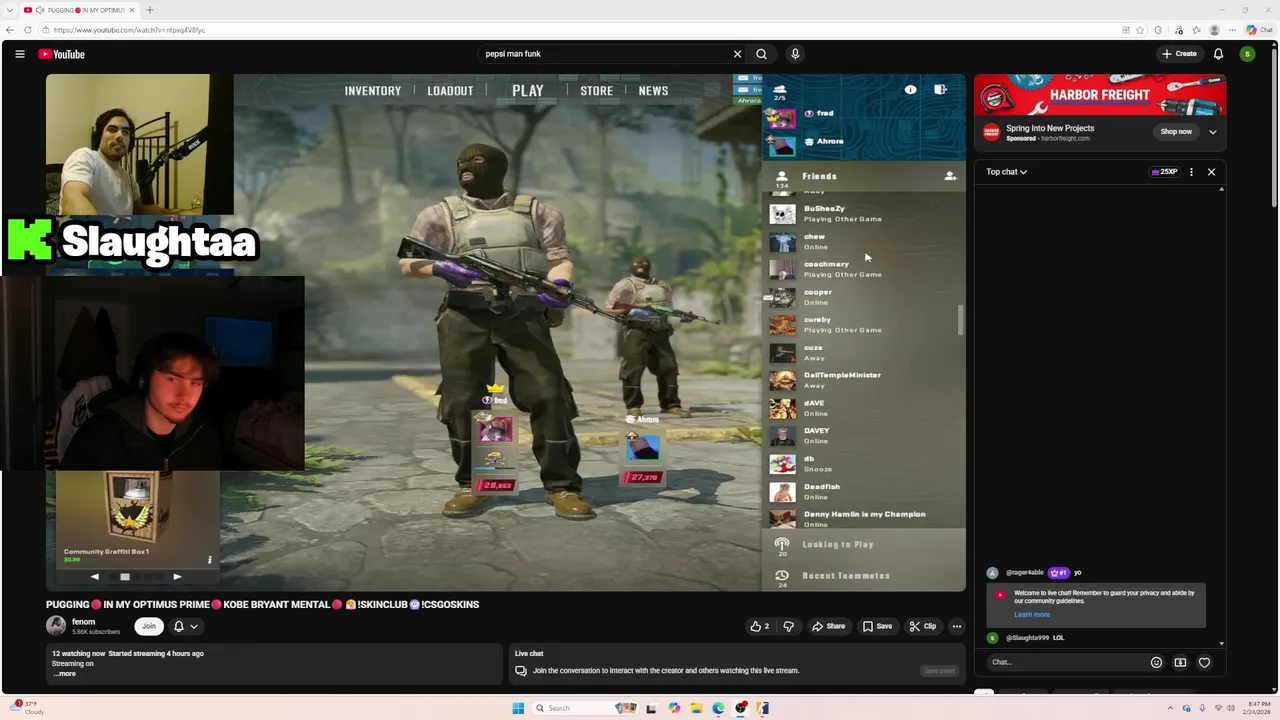Like the video with thumbs up
The width and height of the screenshot is (1280, 720).
coord(760,626)
